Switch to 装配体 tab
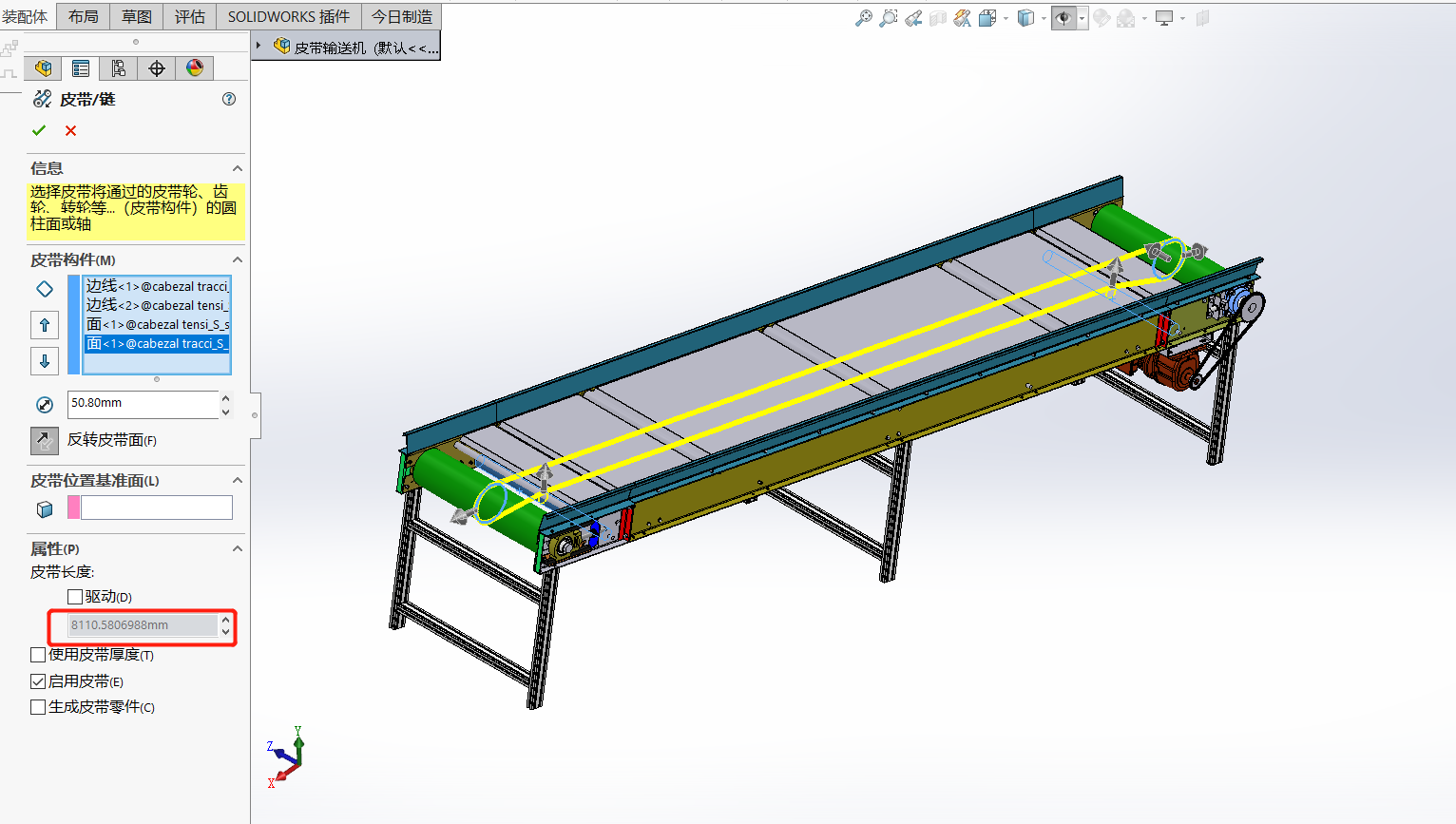 tap(25, 16)
